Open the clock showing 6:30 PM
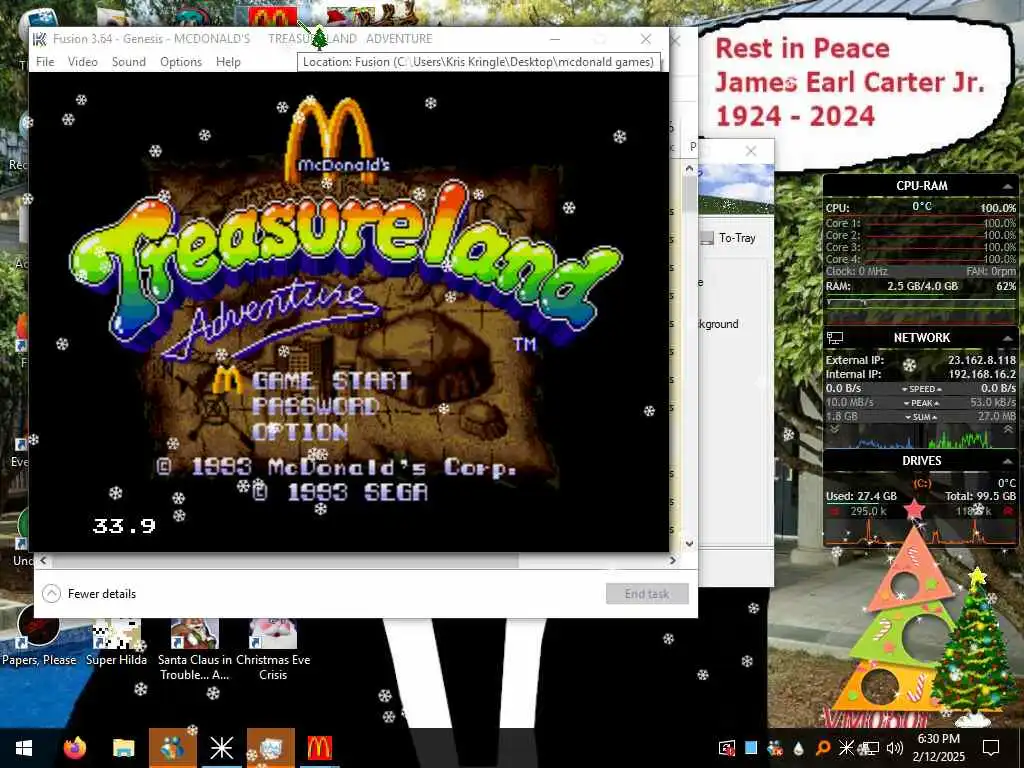Screen dimensions: 1024x768 938,748
